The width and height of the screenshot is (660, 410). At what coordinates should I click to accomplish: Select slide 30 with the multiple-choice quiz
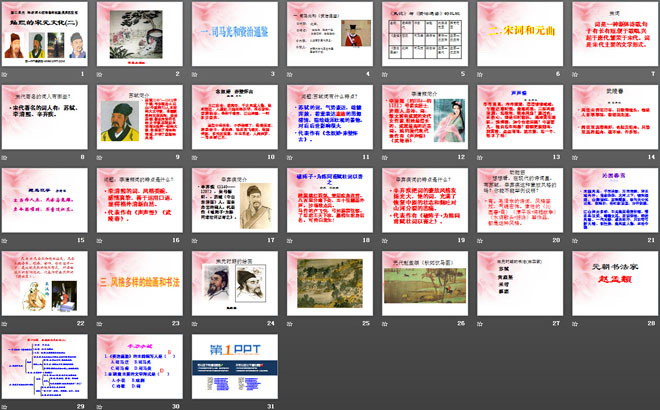[140, 367]
